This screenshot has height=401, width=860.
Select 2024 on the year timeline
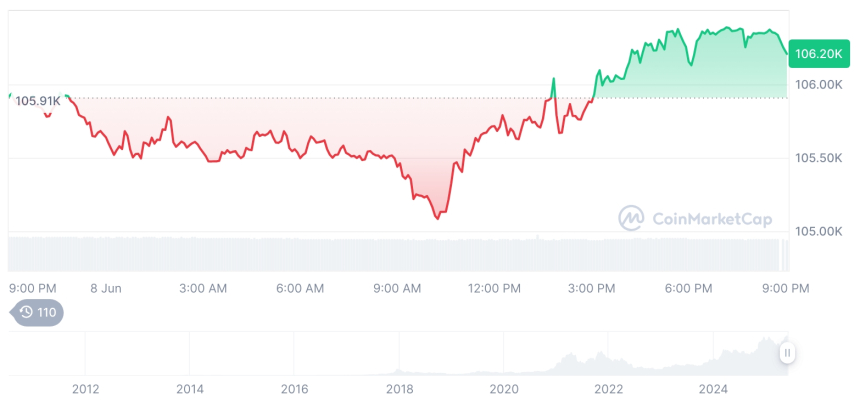pyautogui.click(x=714, y=389)
